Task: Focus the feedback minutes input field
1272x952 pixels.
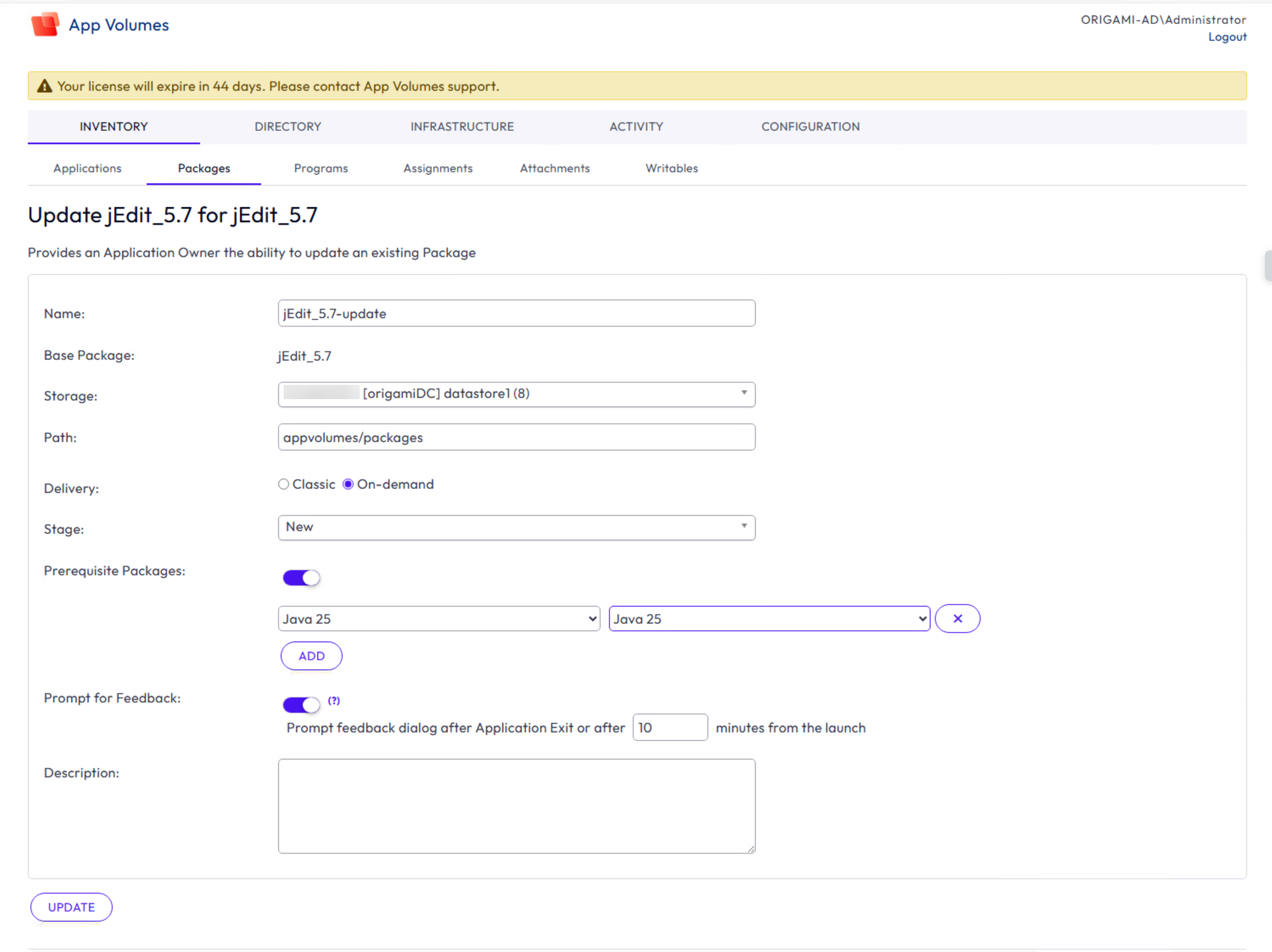Action: coord(670,728)
